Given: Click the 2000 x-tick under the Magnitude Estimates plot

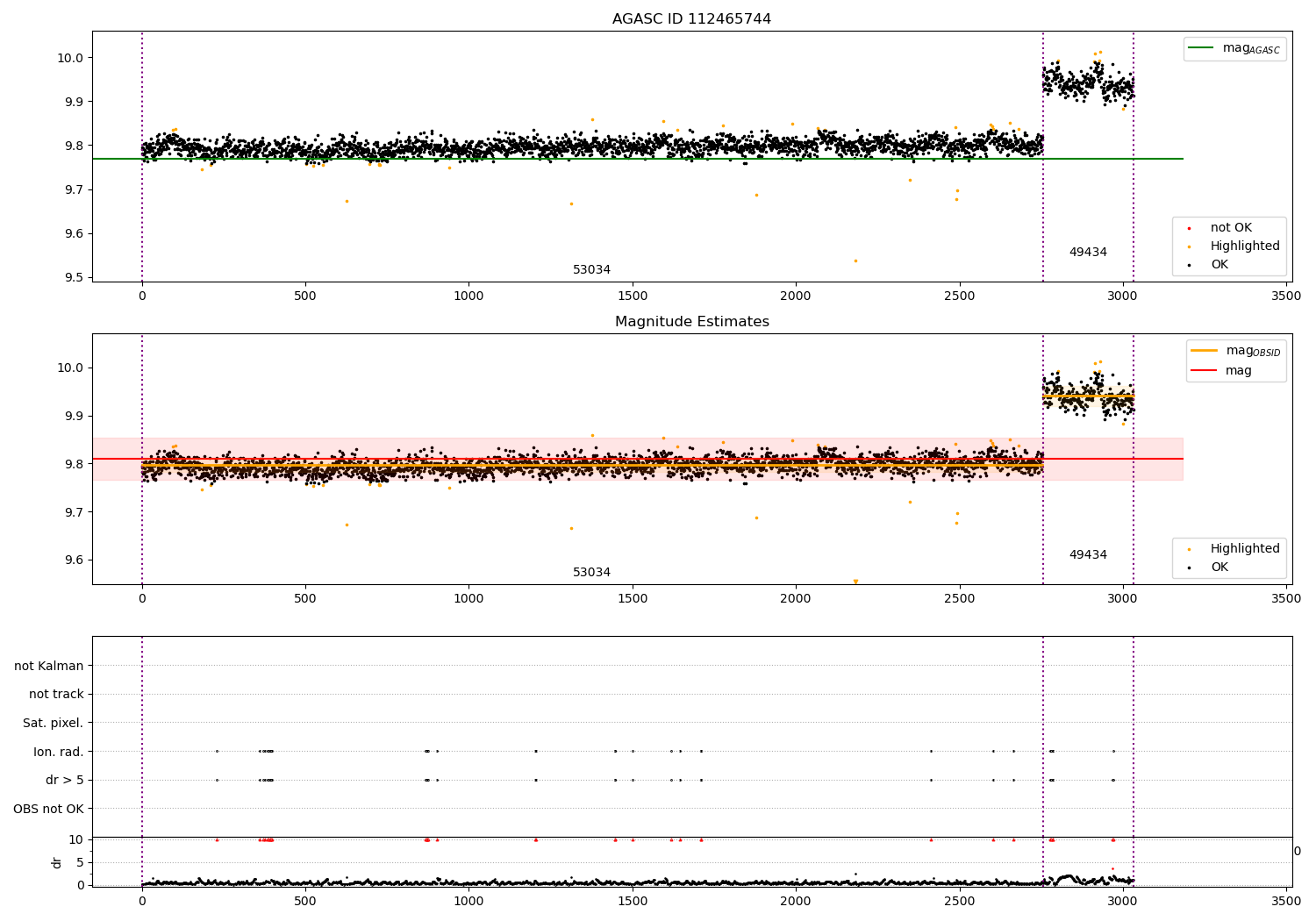Looking at the screenshot, I should click(x=796, y=599).
